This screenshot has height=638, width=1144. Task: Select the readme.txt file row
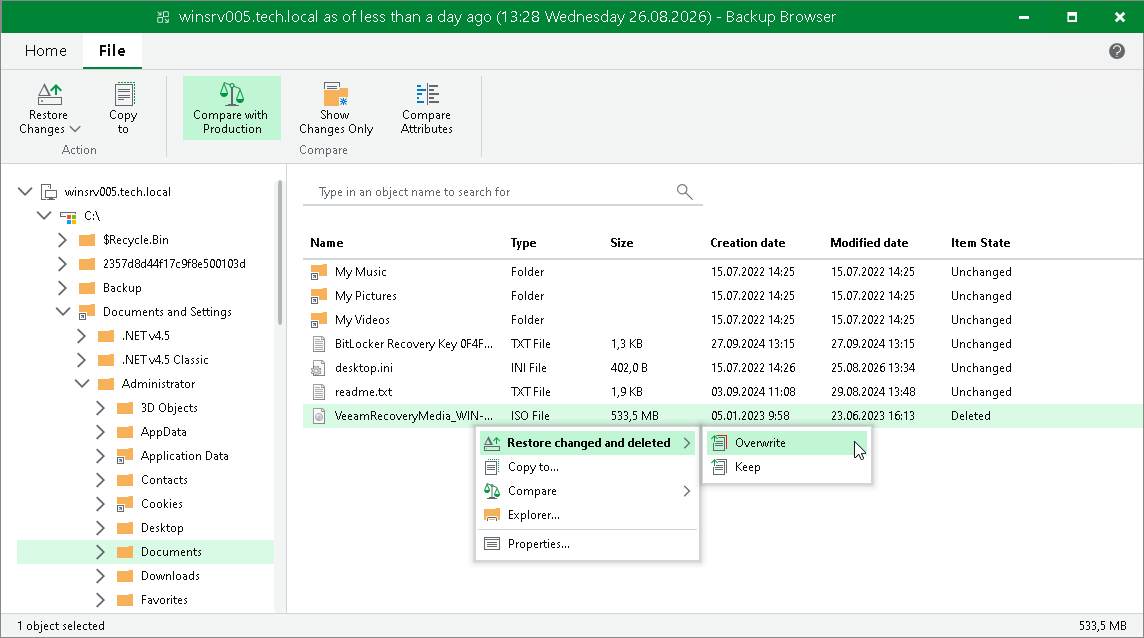tap(722, 392)
